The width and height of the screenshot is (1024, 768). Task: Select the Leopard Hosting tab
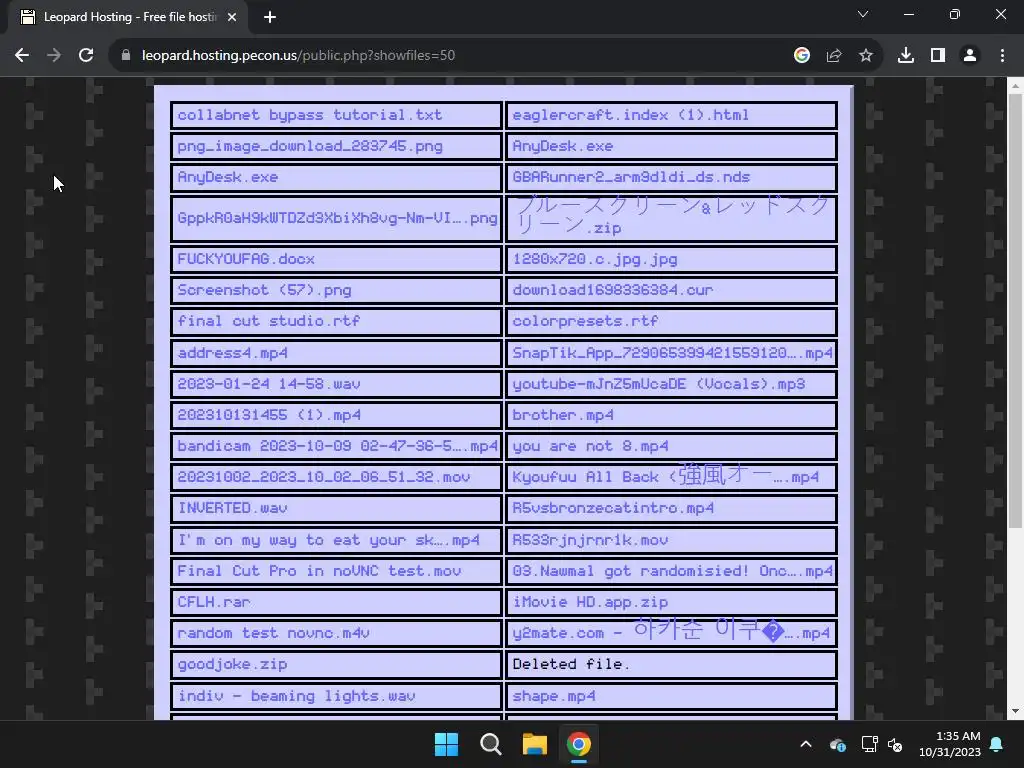(129, 17)
